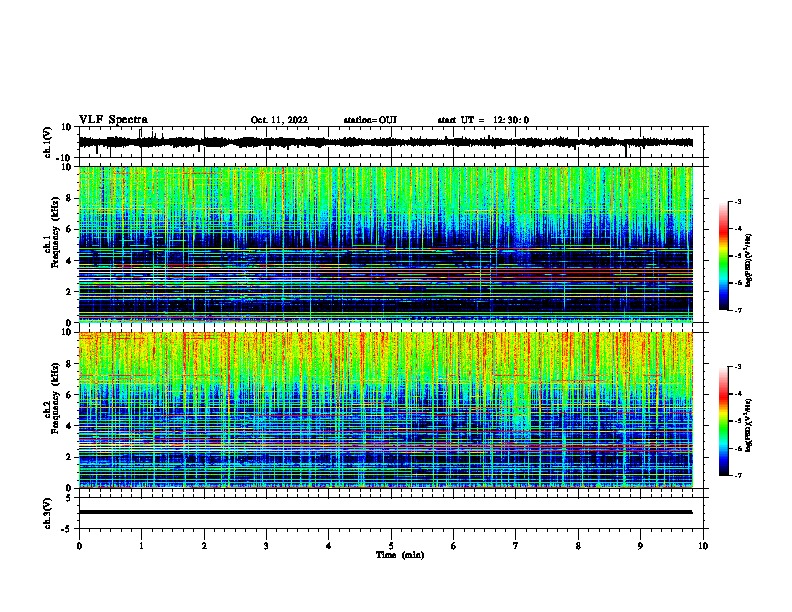Click "-7" on the ch.1 colorbar
The width and height of the screenshot is (792, 612).
(x=738, y=310)
